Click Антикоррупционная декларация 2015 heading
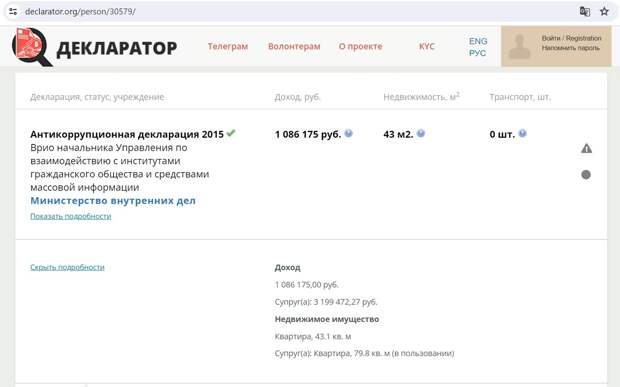This screenshot has width=620, height=387. [127, 134]
